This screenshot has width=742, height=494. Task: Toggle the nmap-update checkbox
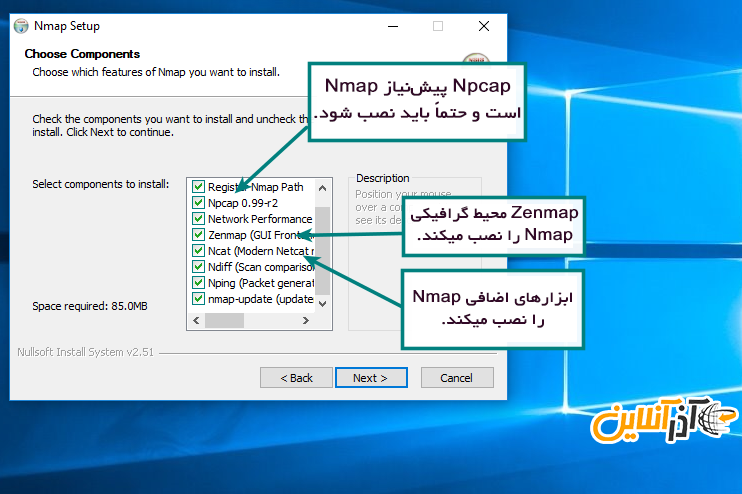pyautogui.click(x=198, y=299)
